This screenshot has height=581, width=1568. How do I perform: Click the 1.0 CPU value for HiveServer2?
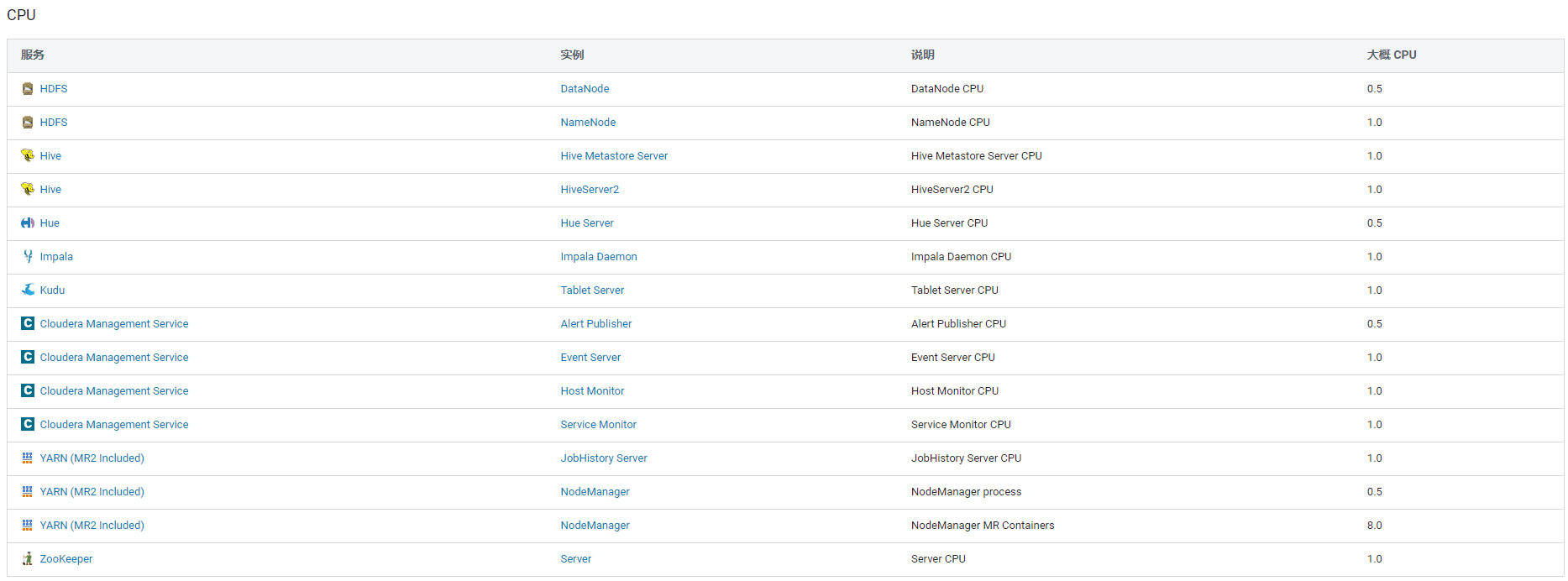coord(1374,190)
